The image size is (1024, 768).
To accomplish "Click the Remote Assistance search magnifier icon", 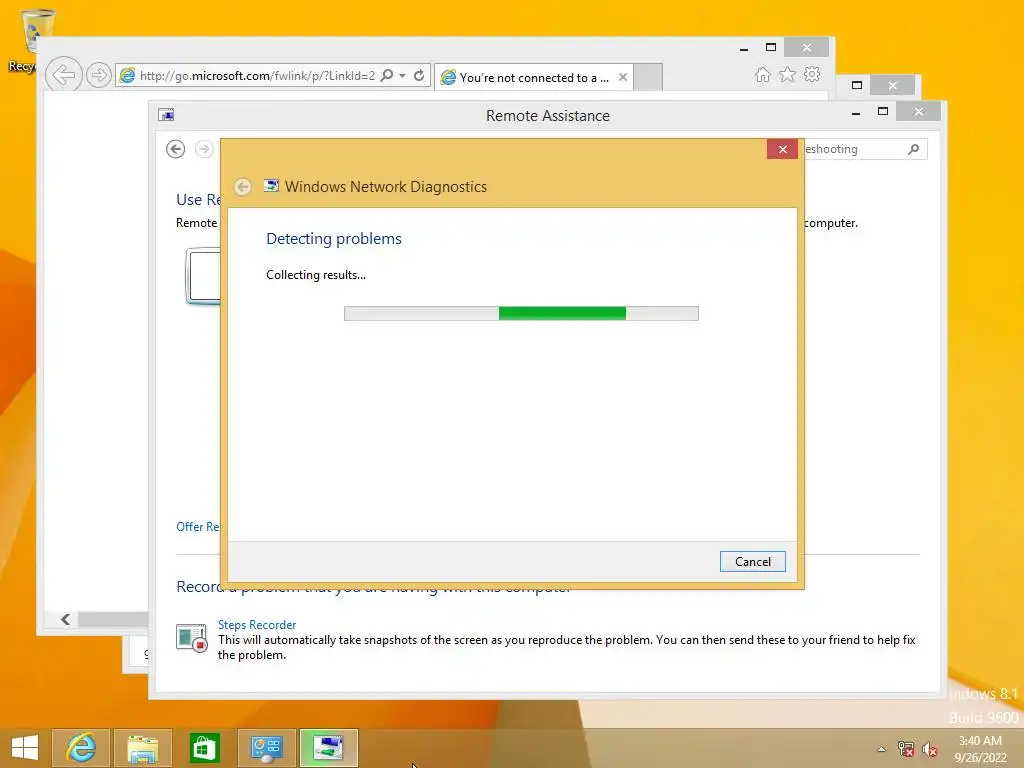I will click(914, 150).
